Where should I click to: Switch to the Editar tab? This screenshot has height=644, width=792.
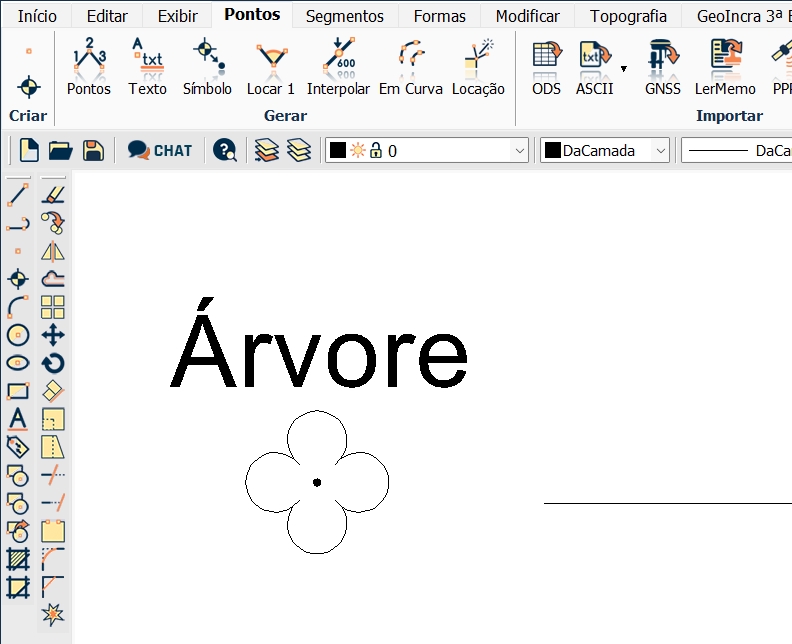click(107, 16)
